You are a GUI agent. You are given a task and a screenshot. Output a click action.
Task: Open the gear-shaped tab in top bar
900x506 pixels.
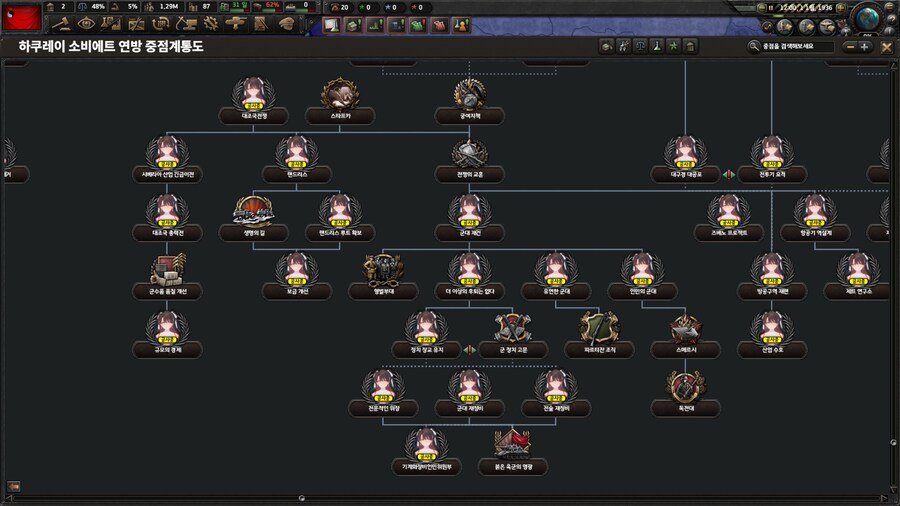[211, 23]
